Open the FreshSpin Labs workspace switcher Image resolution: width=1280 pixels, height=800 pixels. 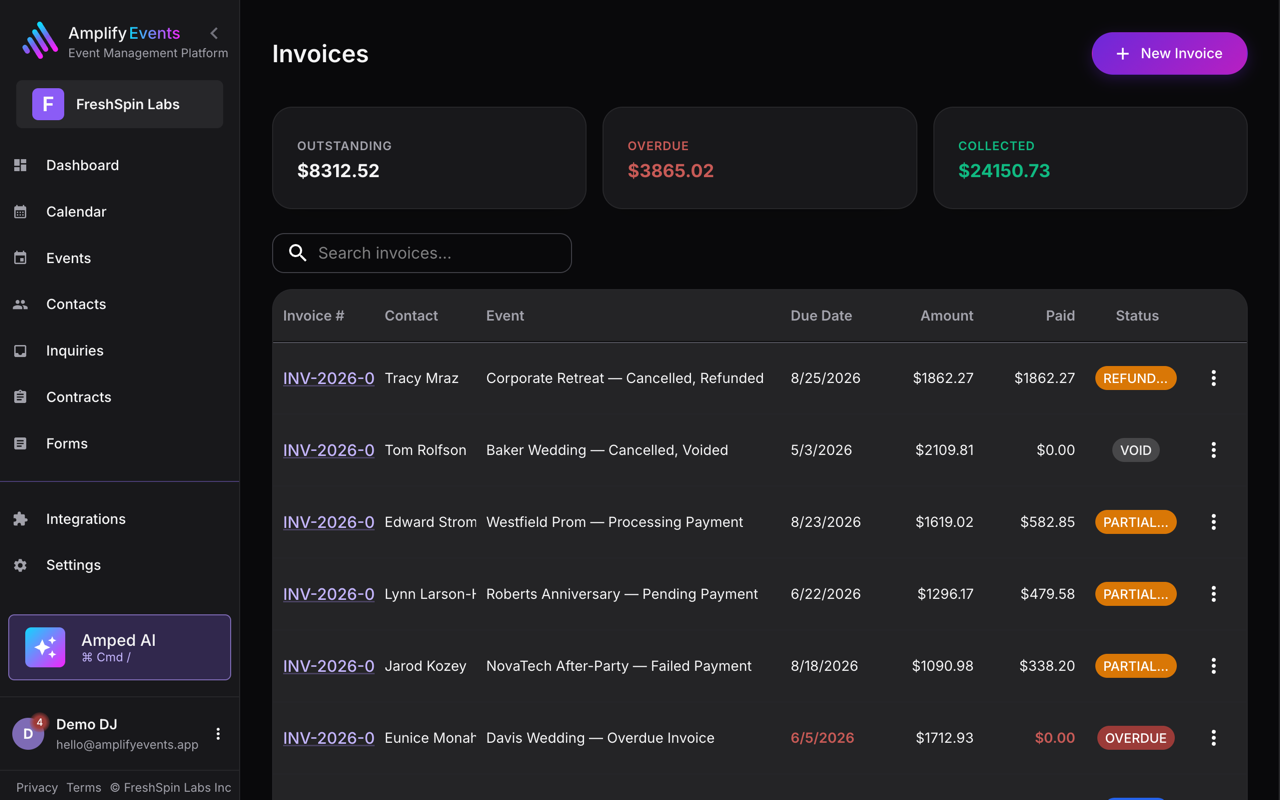[119, 104]
